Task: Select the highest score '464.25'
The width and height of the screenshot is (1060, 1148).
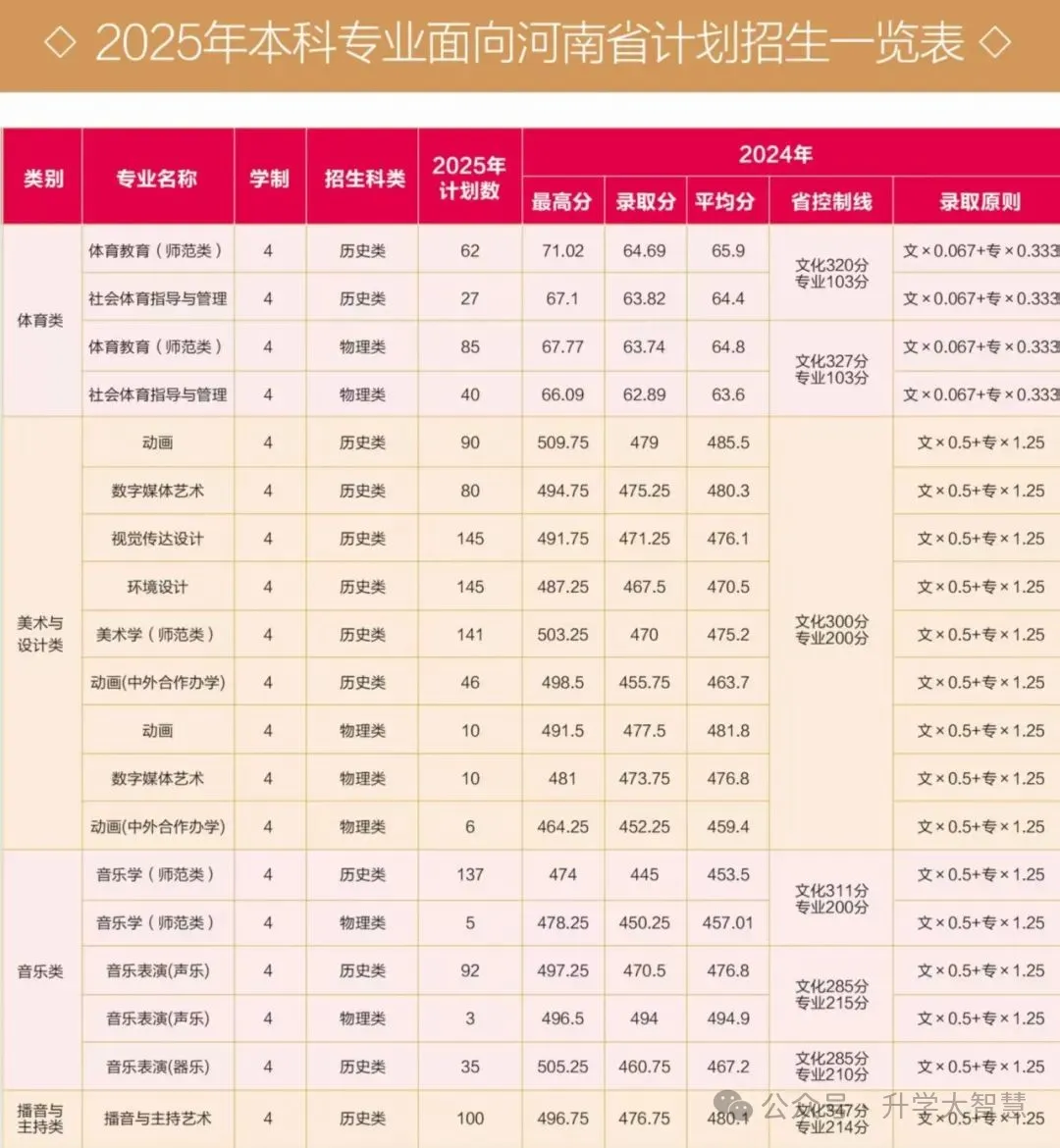Action: tap(562, 826)
